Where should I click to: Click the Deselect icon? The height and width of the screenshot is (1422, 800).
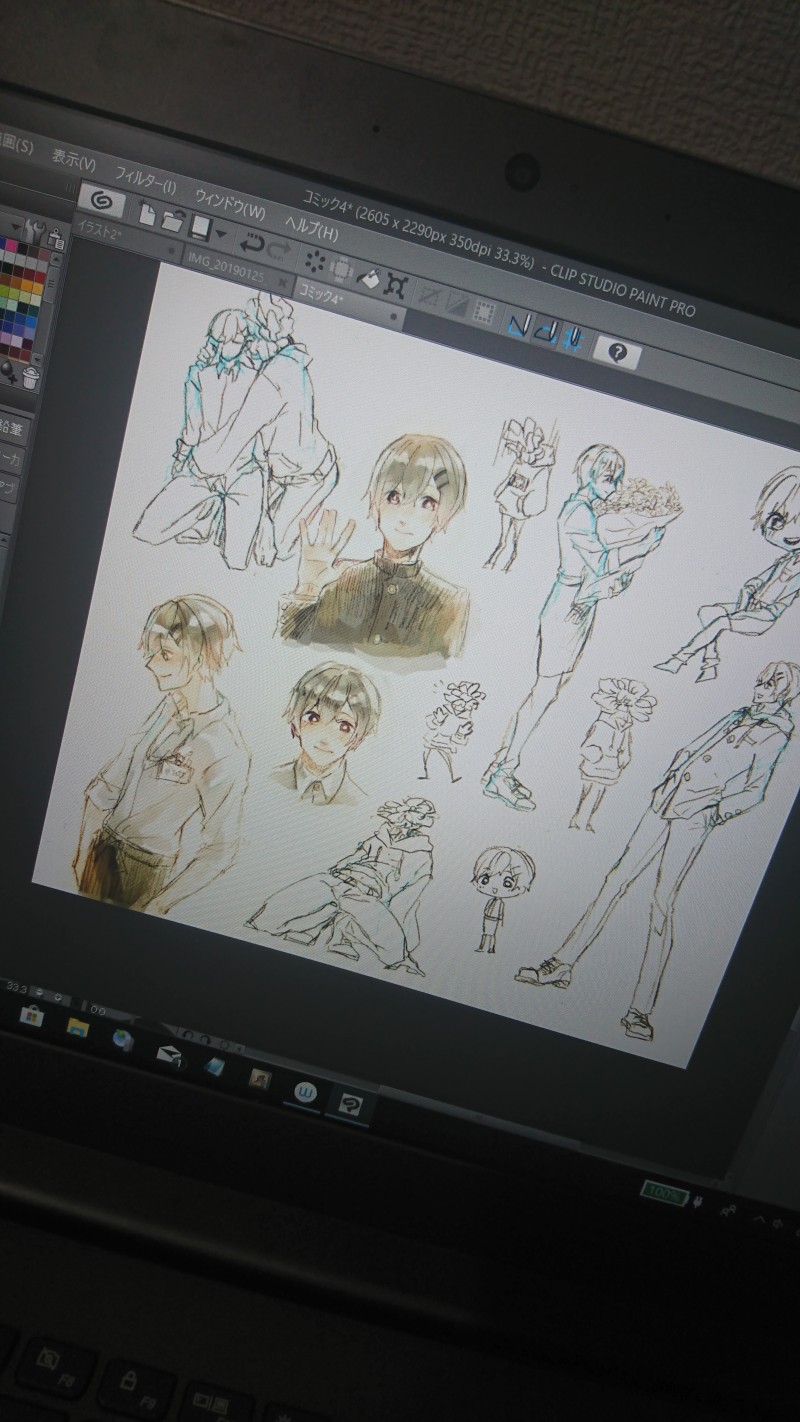click(x=429, y=296)
